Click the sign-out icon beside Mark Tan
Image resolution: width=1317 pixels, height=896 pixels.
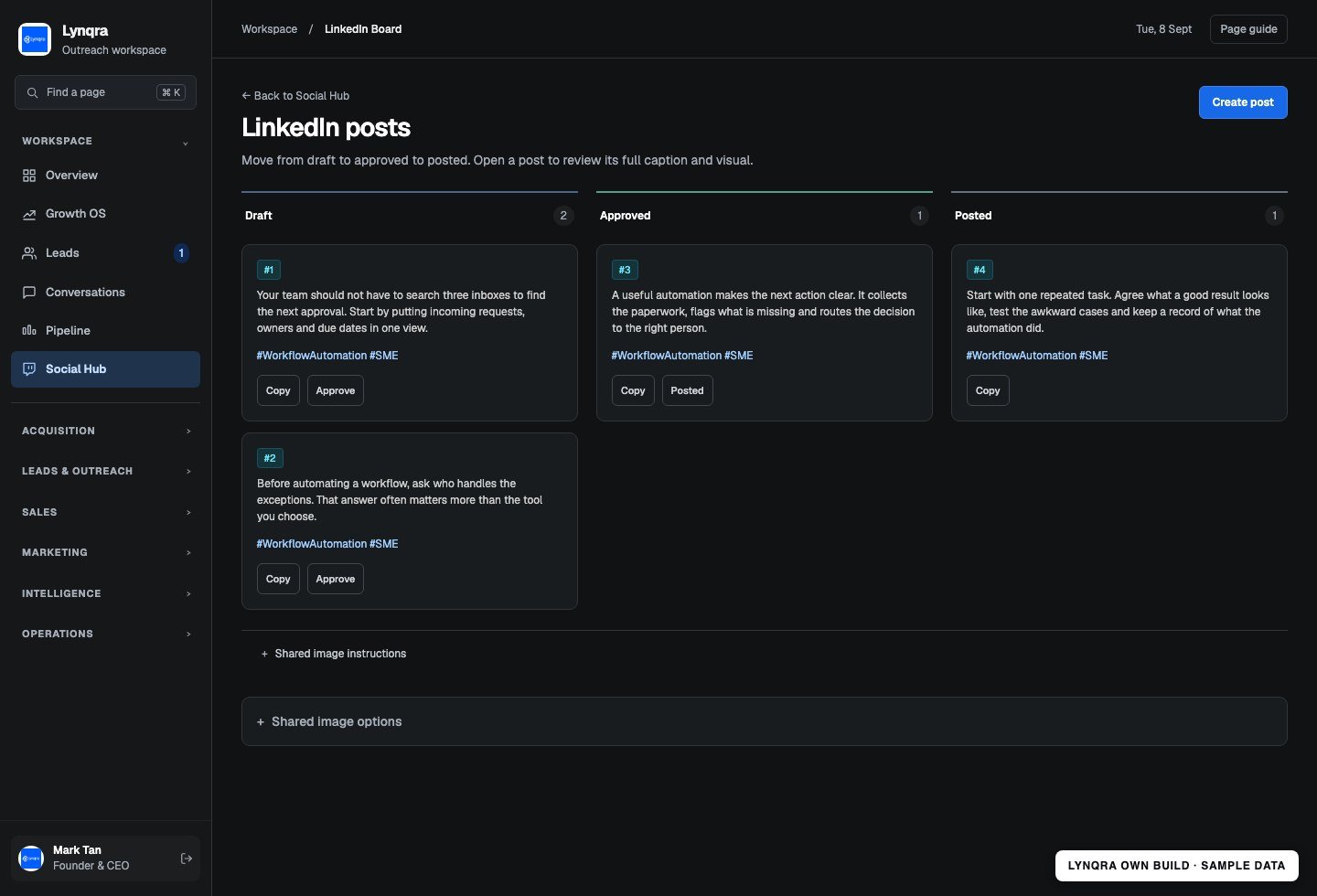pos(187,859)
